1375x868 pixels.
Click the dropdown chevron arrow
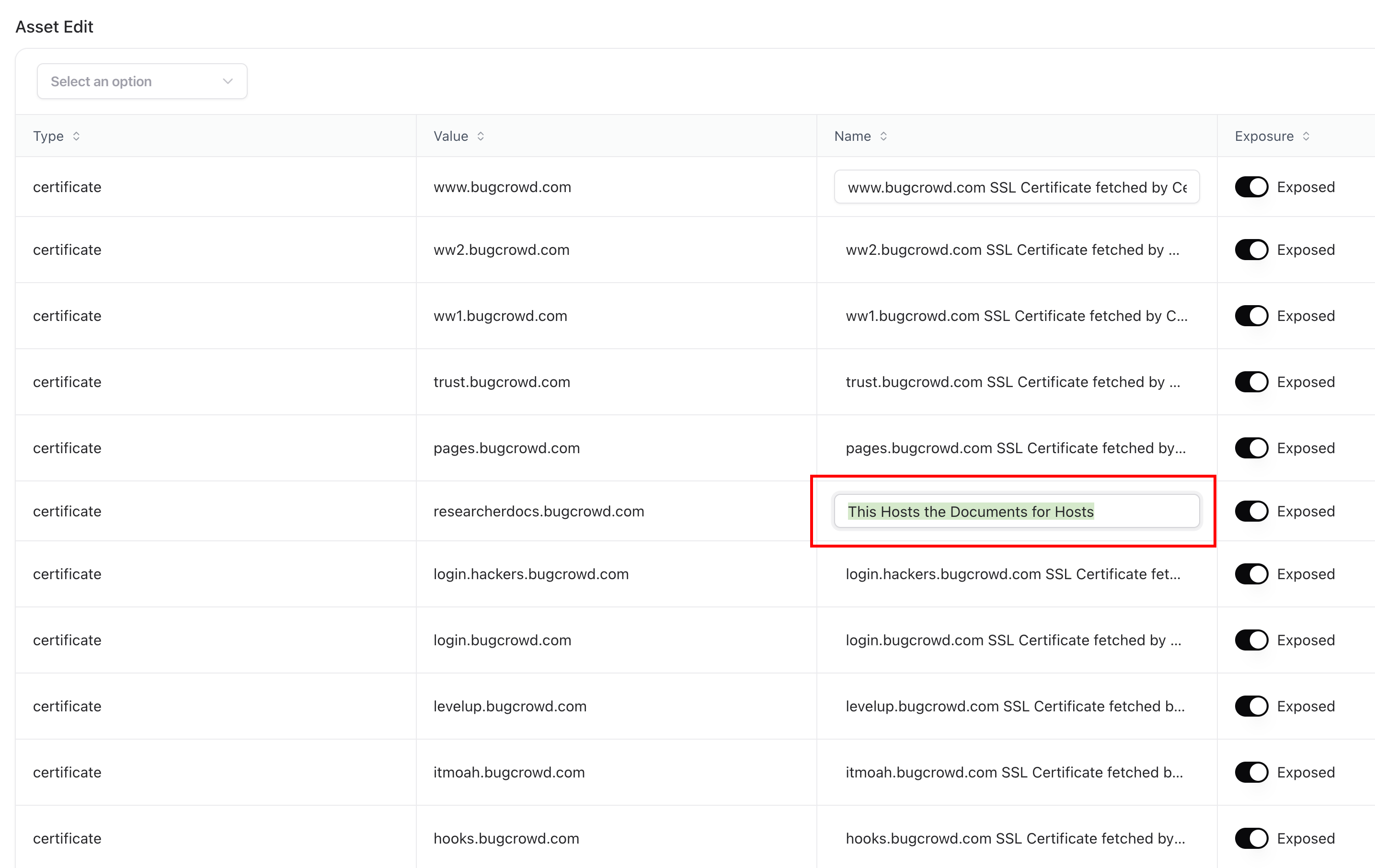coord(228,81)
